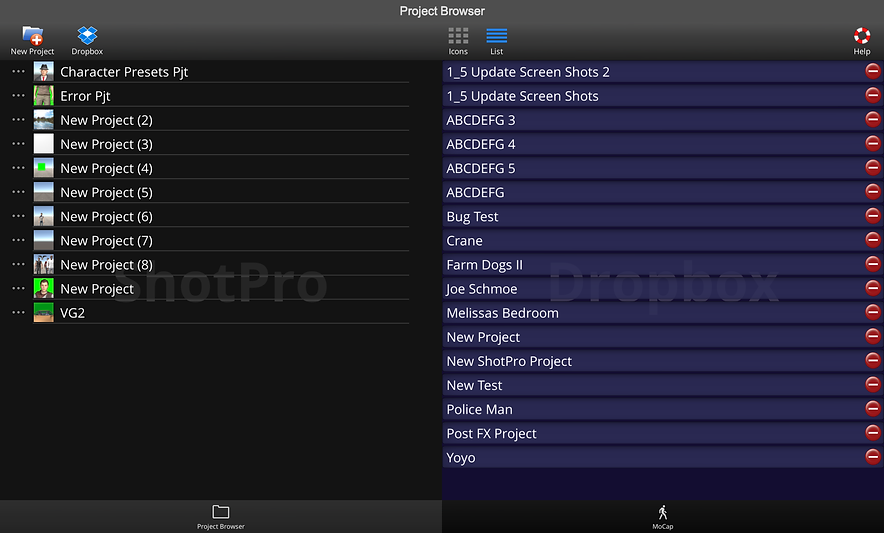Remove ABCDEFG 4 using red minus icon
The image size is (884, 533).
pos(873,143)
